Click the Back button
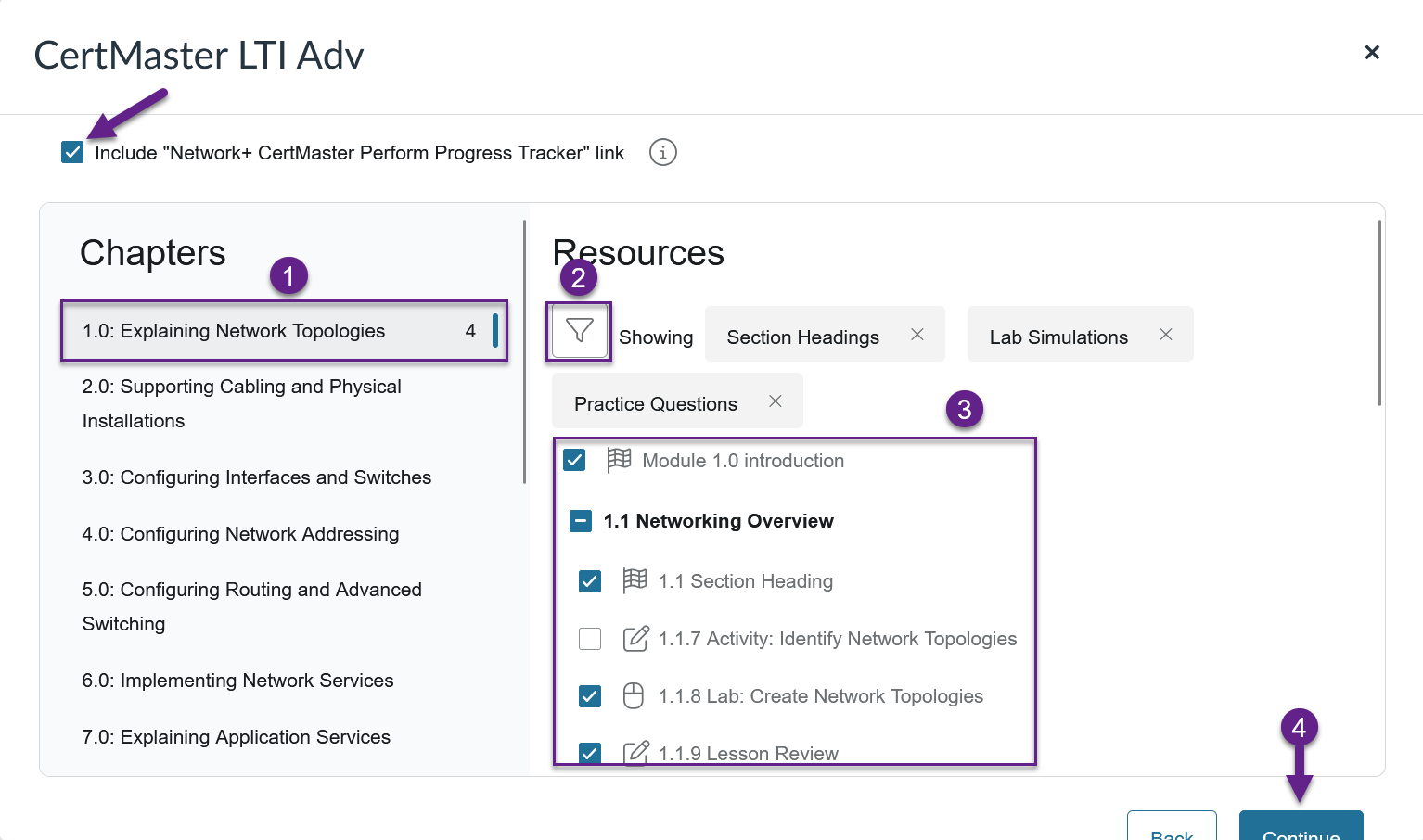 click(x=1172, y=826)
